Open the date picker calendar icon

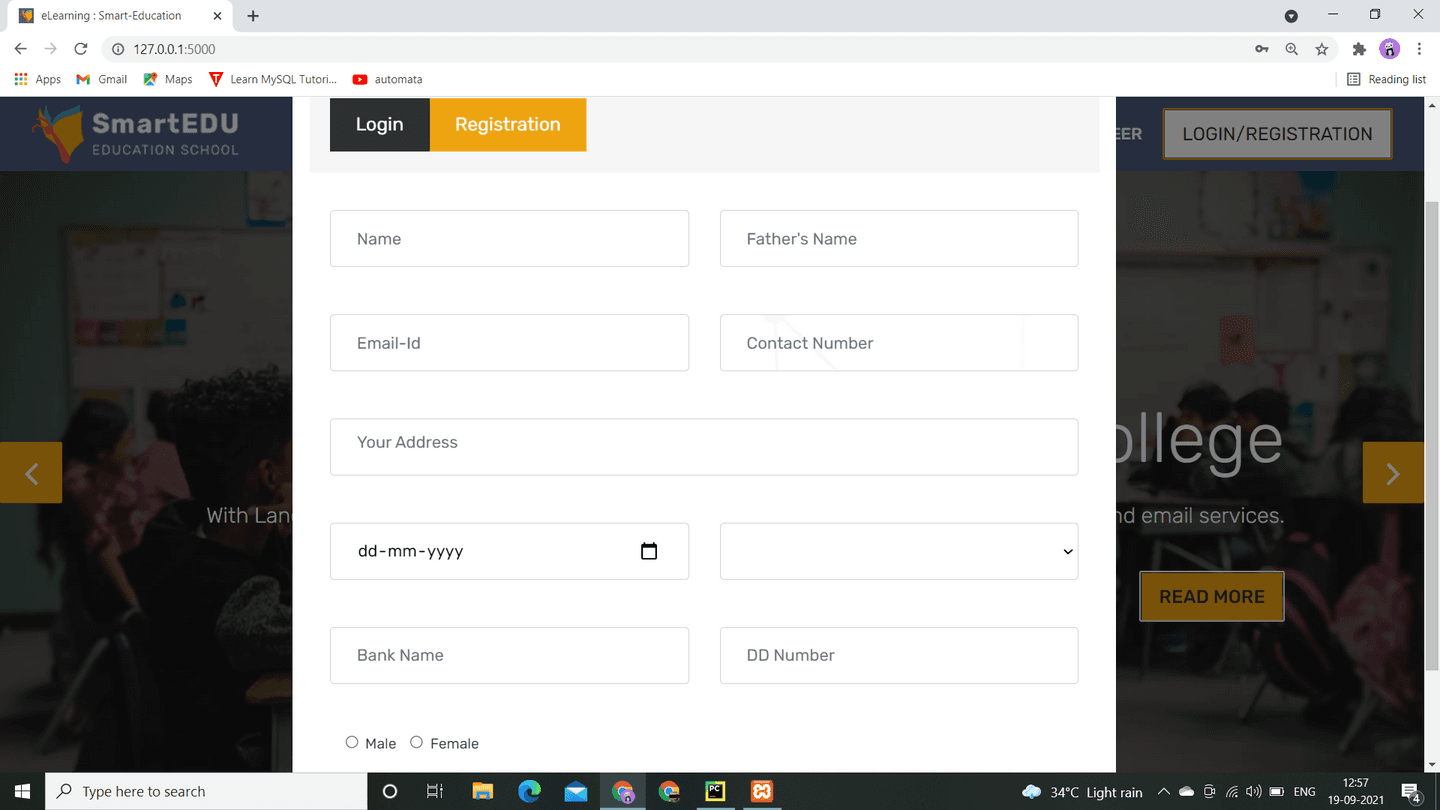649,551
